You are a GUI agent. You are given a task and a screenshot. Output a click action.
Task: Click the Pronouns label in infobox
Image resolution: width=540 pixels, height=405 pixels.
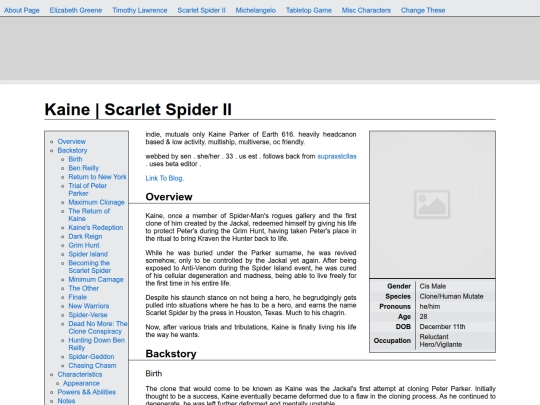click(395, 307)
